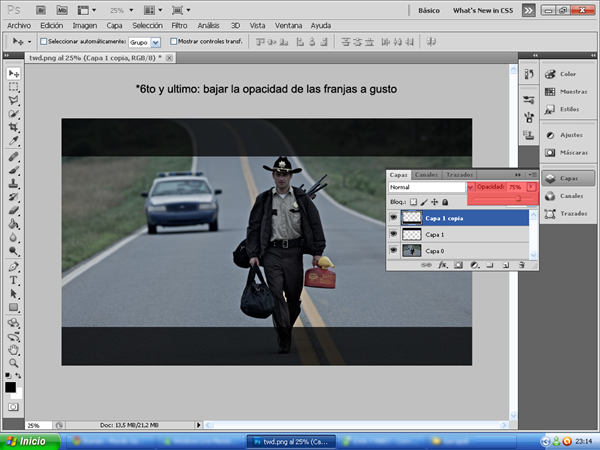Open the Opacidad slider arrow

click(532, 187)
